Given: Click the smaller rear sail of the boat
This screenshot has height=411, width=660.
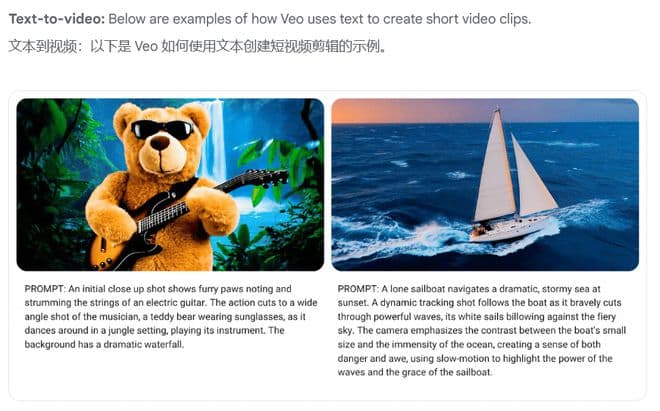Looking at the screenshot, I should [532, 179].
